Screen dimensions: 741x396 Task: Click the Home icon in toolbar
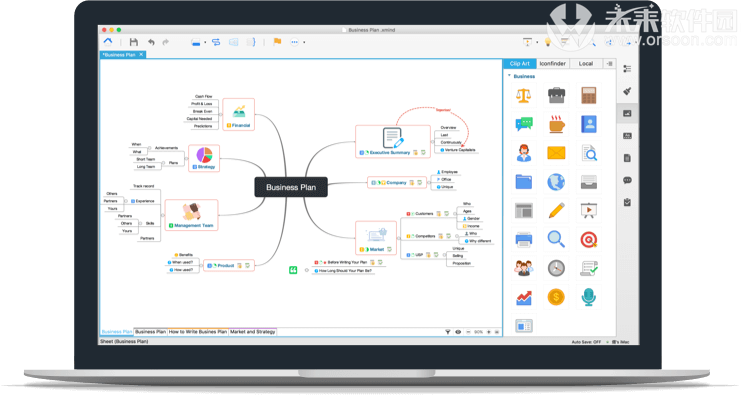coord(108,42)
